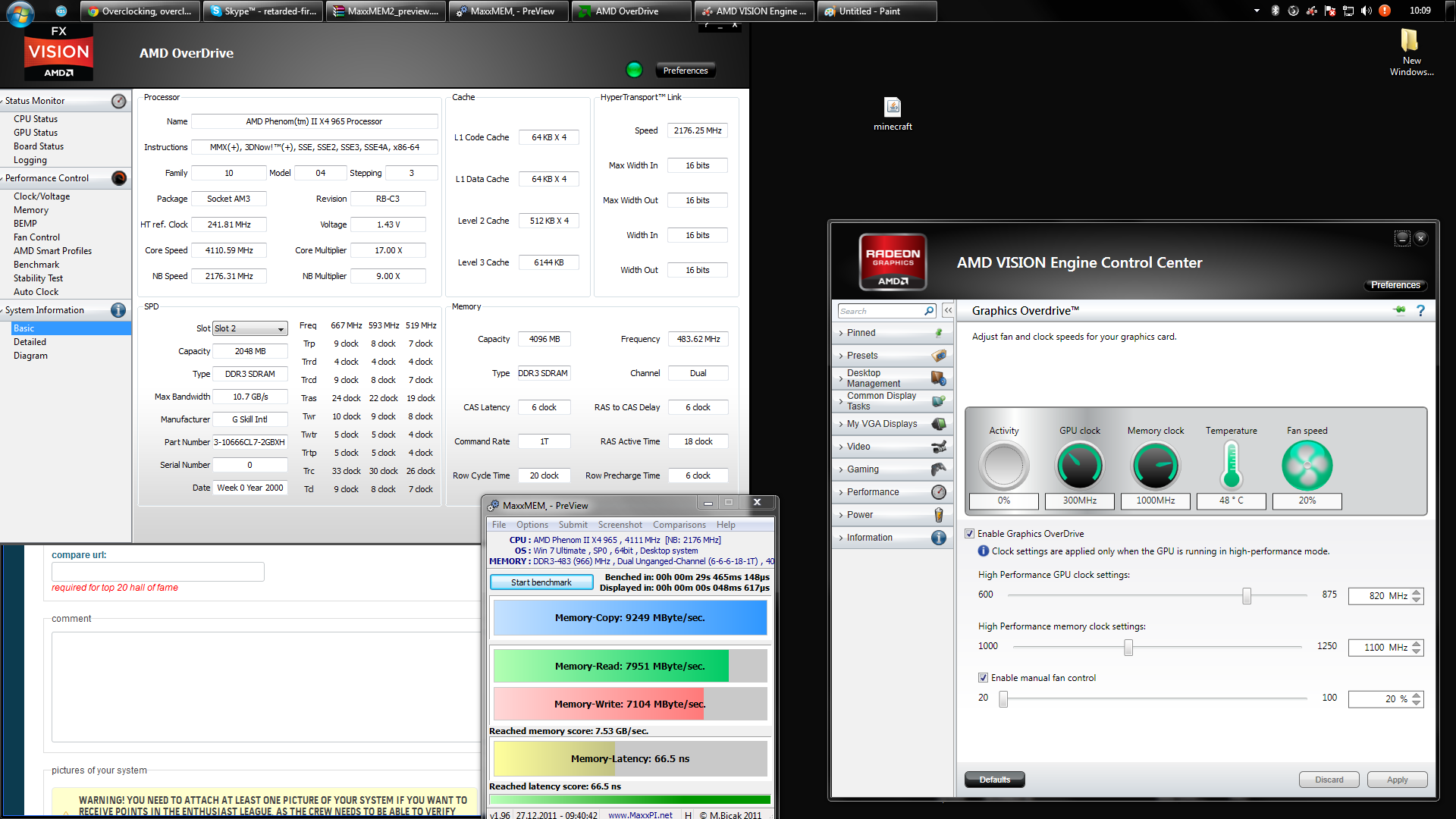
Task: Click the Presets icon in Control Center sidebar
Action: coord(939,356)
